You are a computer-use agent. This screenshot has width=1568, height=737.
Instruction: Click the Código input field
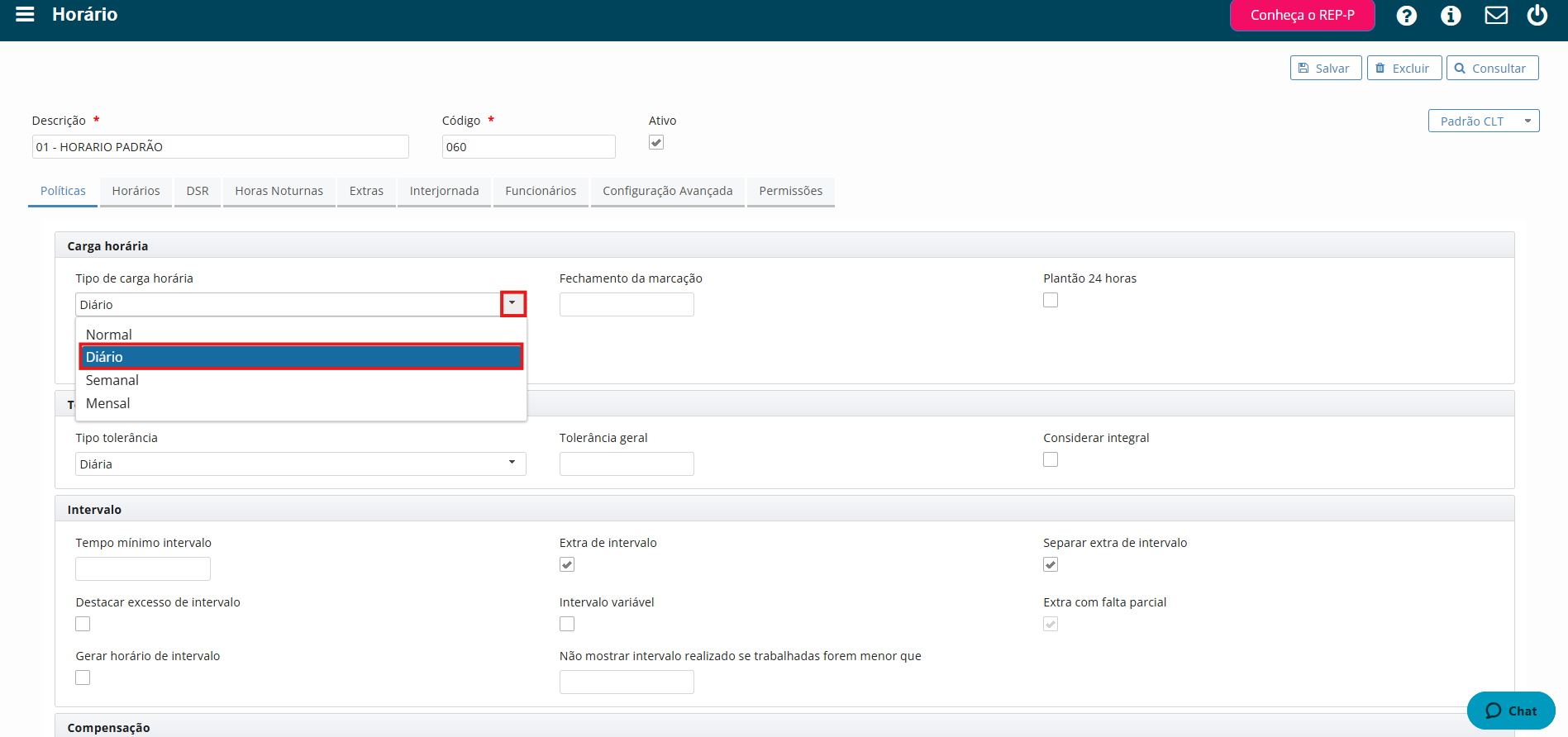[x=529, y=146]
